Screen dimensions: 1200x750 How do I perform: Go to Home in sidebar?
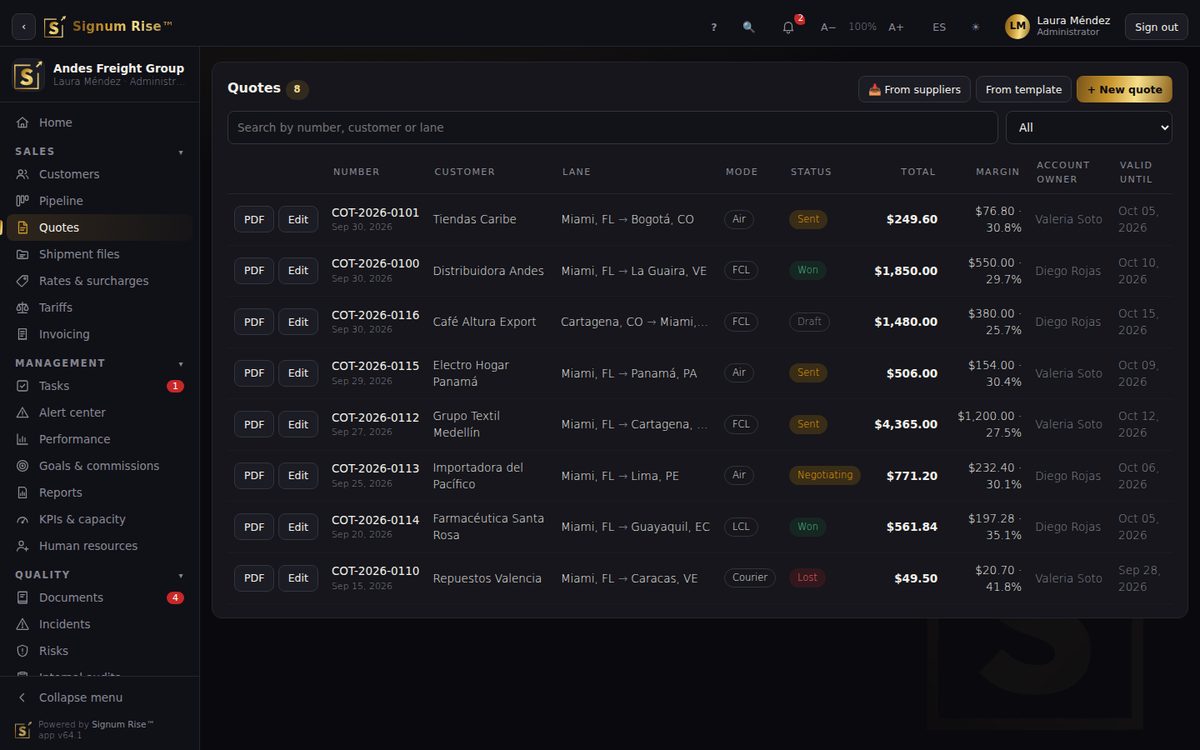99,122
